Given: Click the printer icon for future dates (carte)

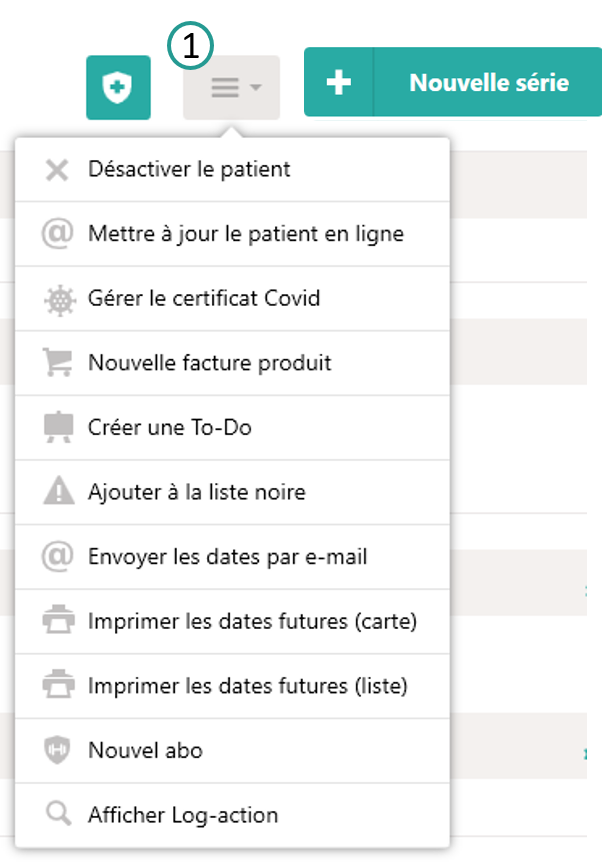Looking at the screenshot, I should (x=57, y=621).
